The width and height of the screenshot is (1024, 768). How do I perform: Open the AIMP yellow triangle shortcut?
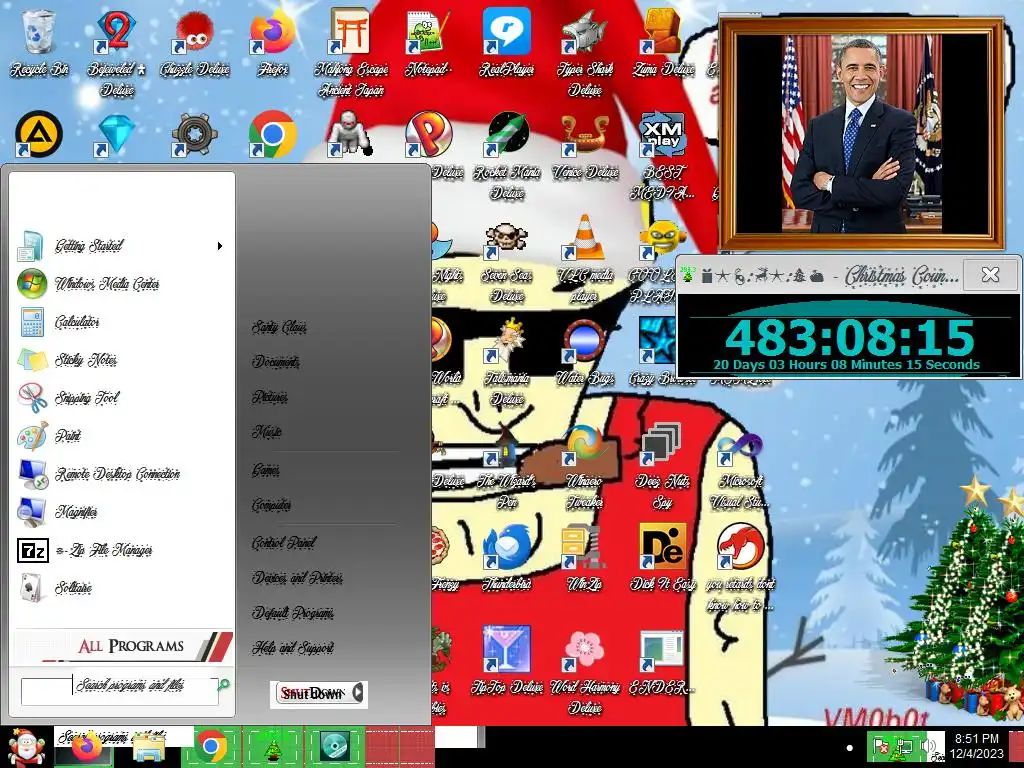[x=39, y=135]
